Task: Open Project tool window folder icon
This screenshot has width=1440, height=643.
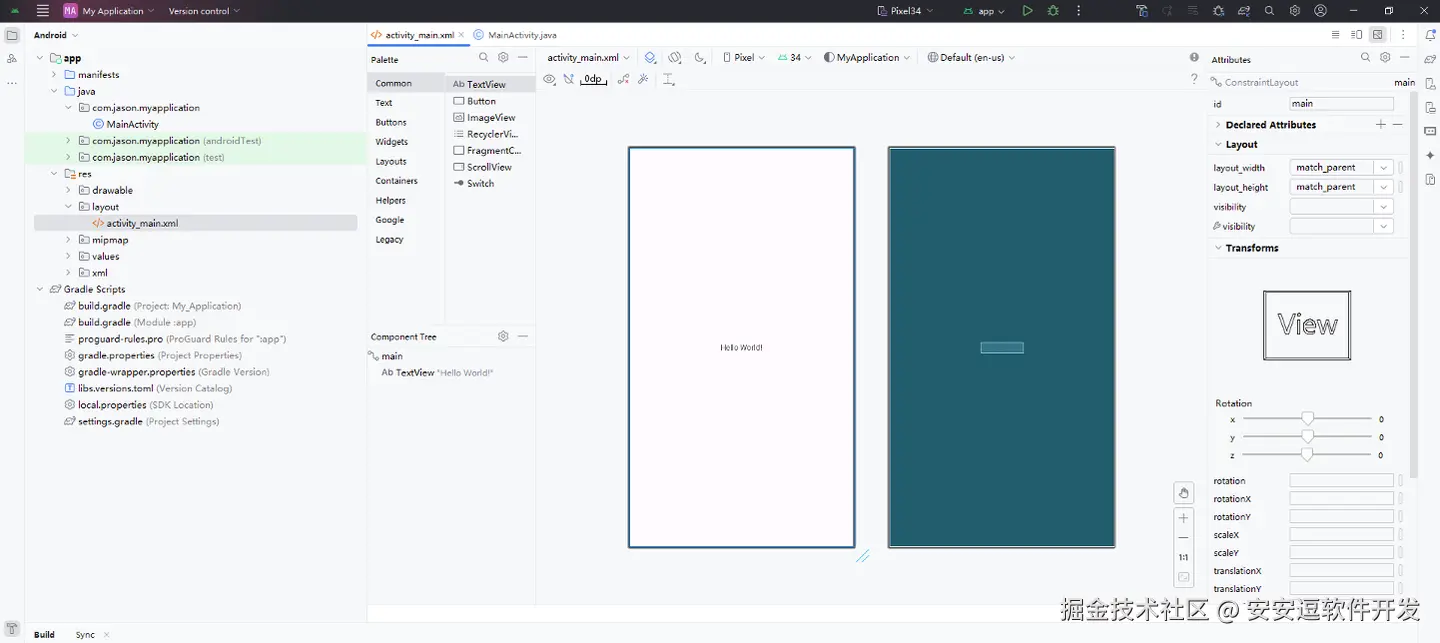Action: (12, 35)
